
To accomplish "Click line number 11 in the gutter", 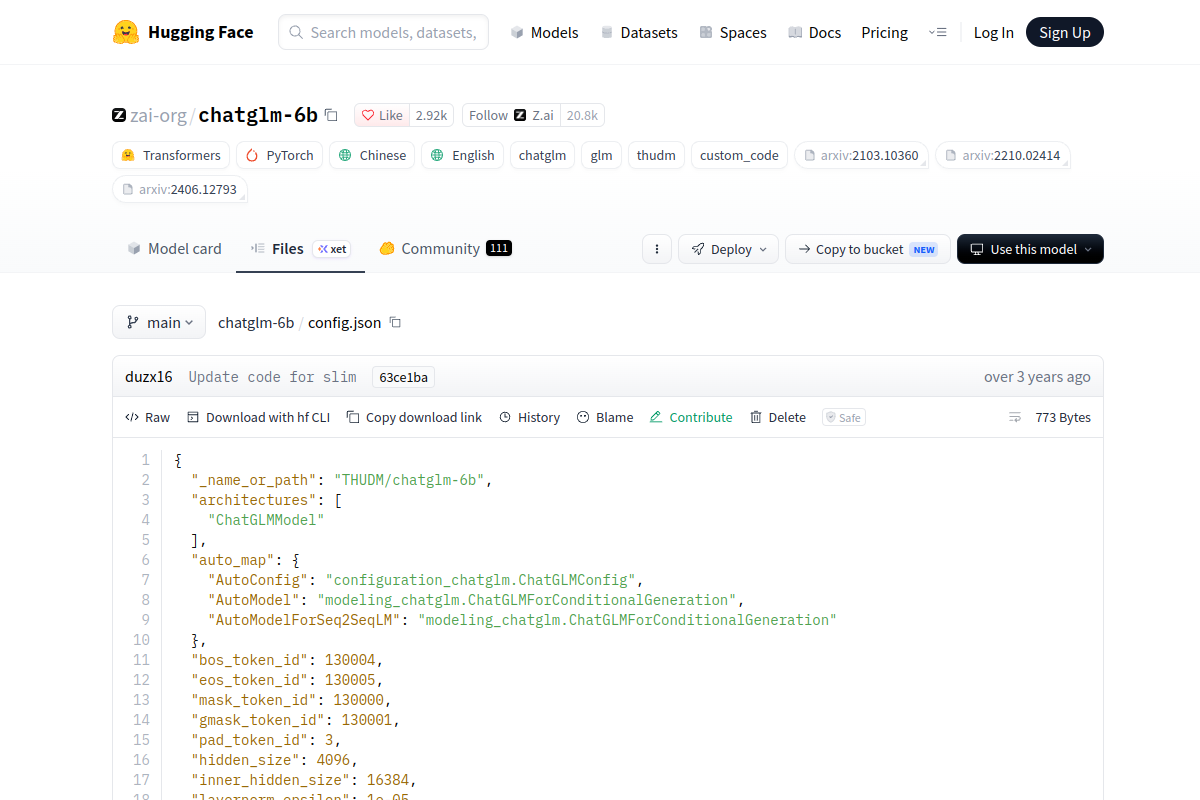I will click(x=141, y=660).
